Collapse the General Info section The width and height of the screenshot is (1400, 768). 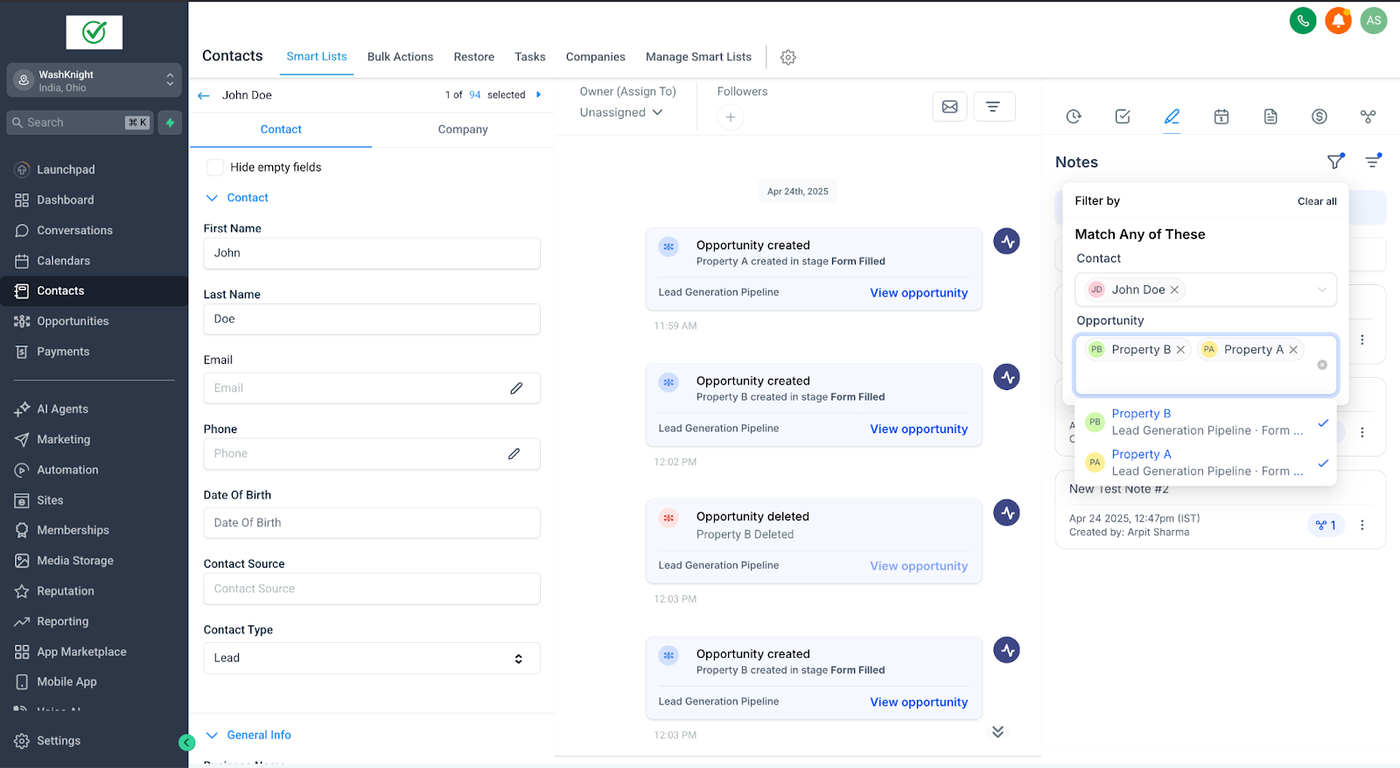pyautogui.click(x=212, y=735)
